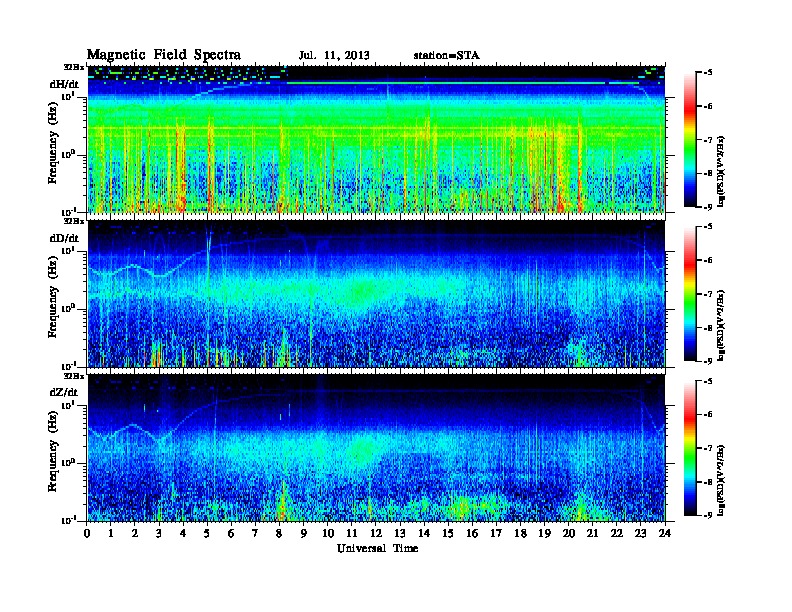The height and width of the screenshot is (612, 792).
Task: Click the hour "5" tick label on the time axis
Action: pos(207,533)
